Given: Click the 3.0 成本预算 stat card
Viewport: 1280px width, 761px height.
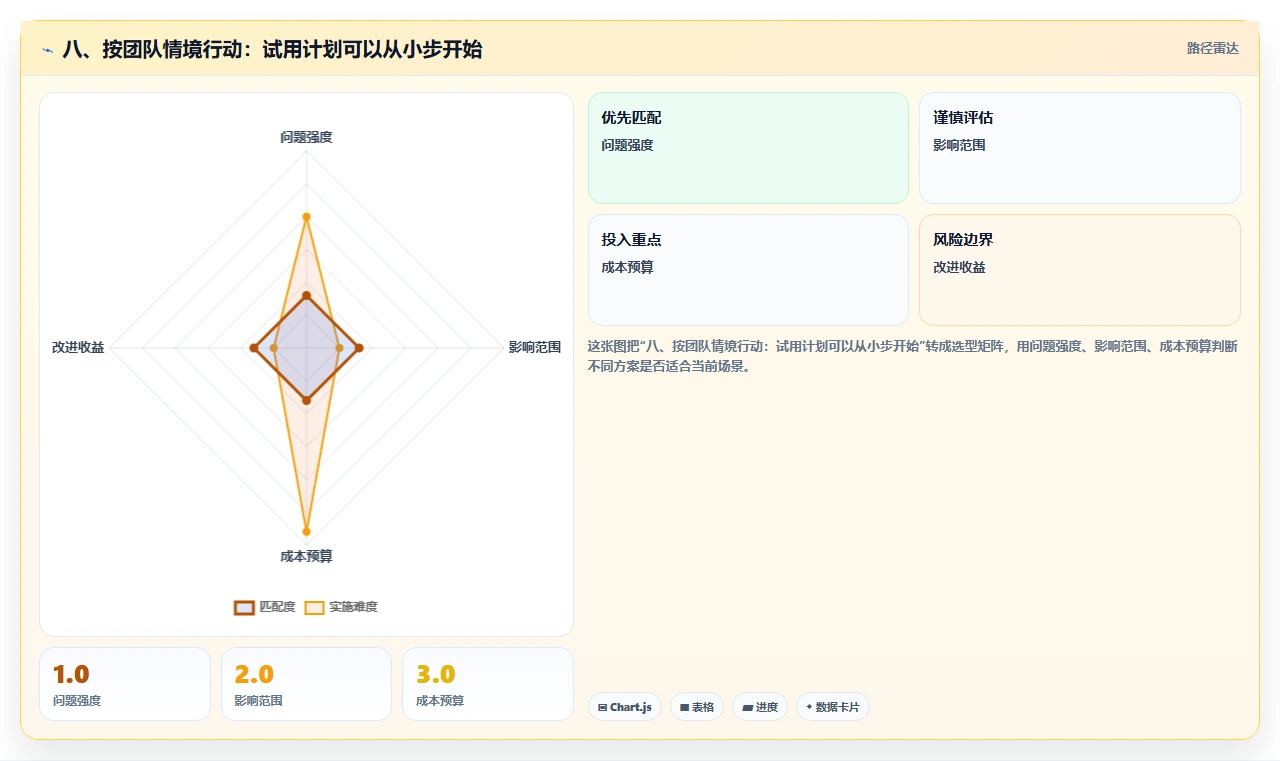Looking at the screenshot, I should (x=488, y=684).
